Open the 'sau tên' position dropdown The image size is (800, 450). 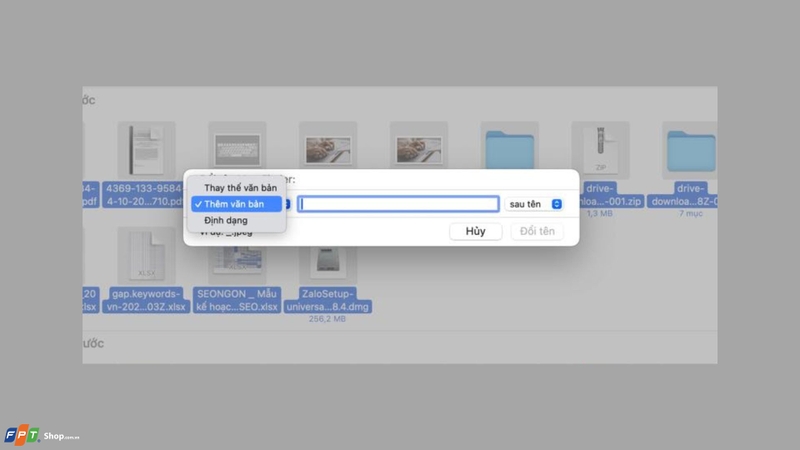tap(534, 204)
